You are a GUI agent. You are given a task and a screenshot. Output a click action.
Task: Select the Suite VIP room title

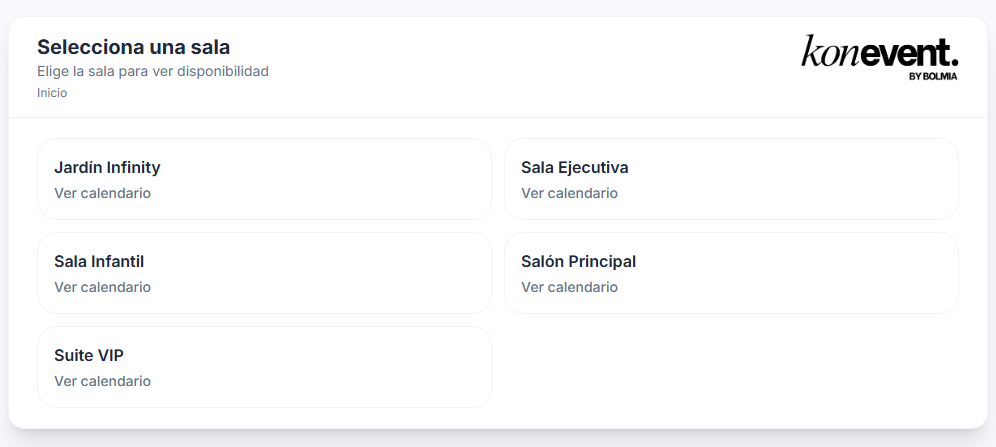pos(89,355)
